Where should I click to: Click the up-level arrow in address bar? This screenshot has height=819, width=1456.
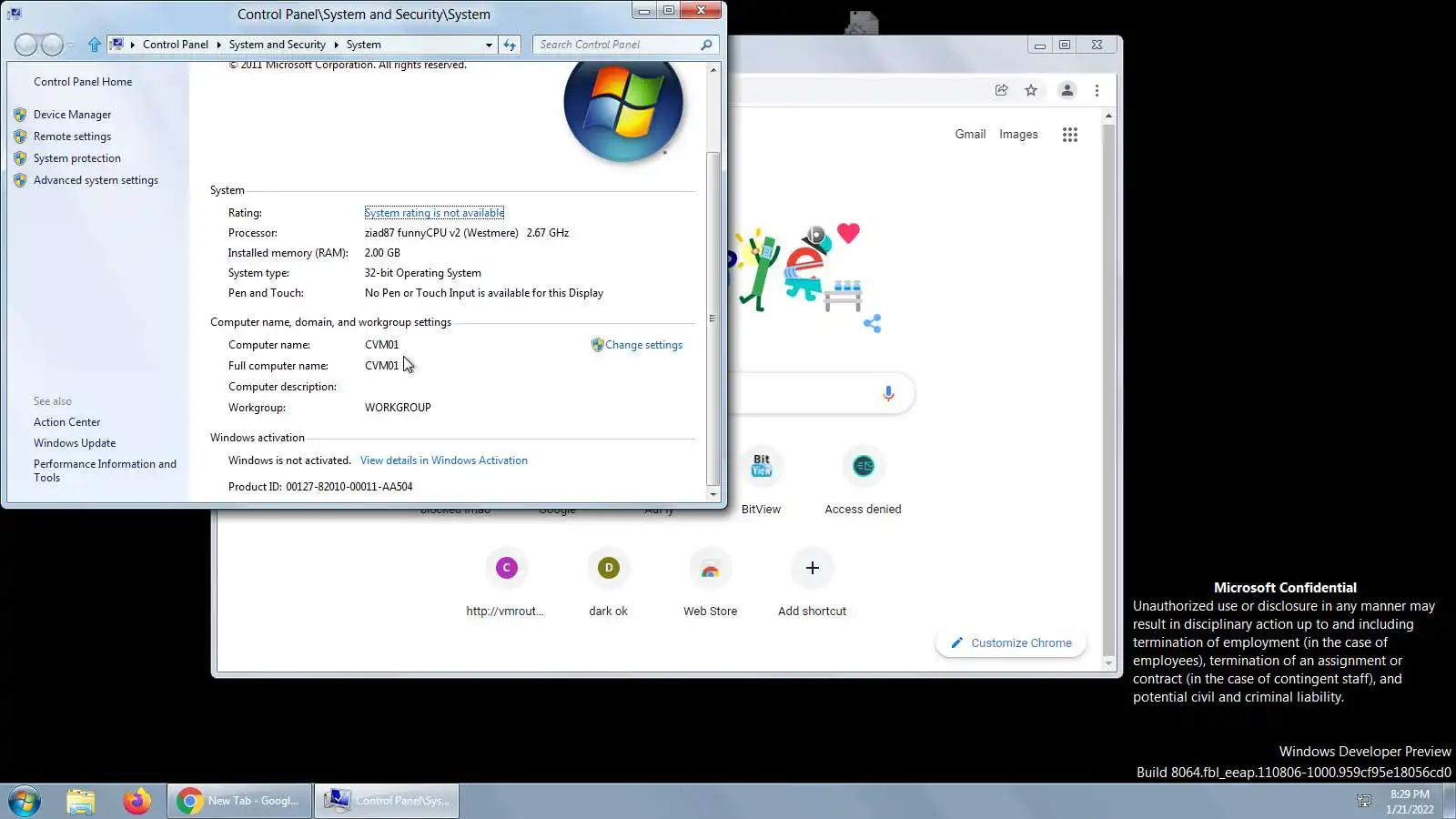94,45
